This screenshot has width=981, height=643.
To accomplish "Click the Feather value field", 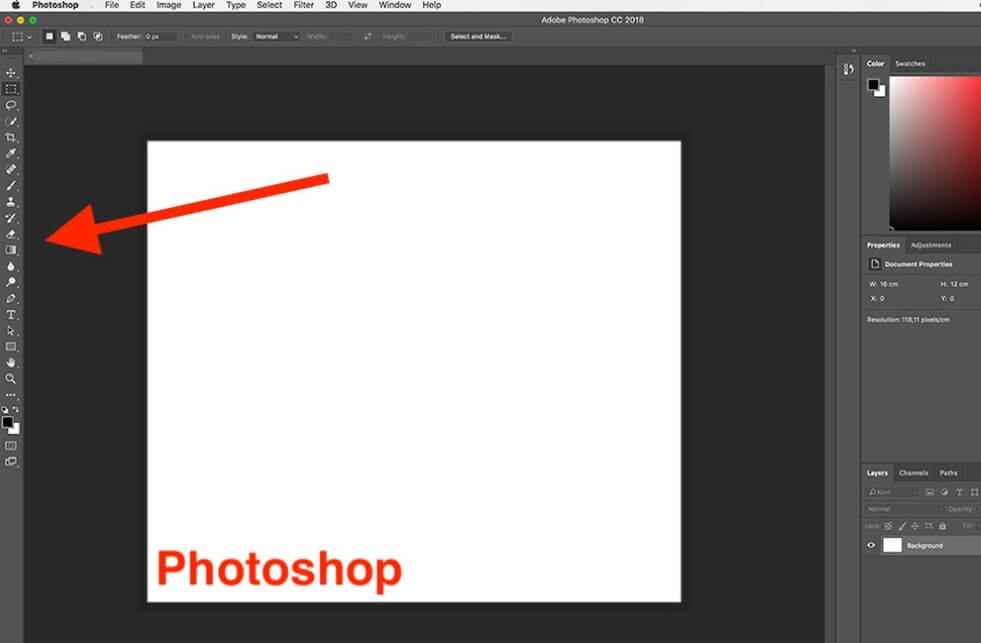I will coord(161,37).
